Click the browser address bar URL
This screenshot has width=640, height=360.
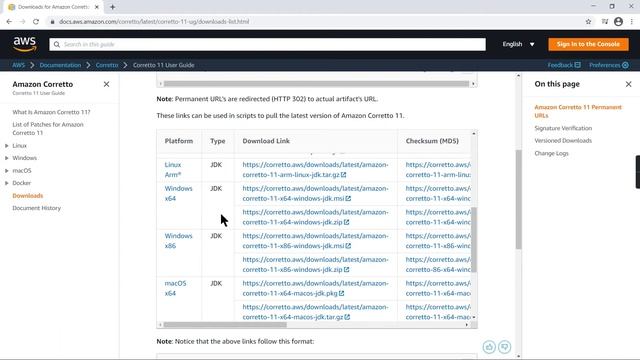(x=154, y=22)
